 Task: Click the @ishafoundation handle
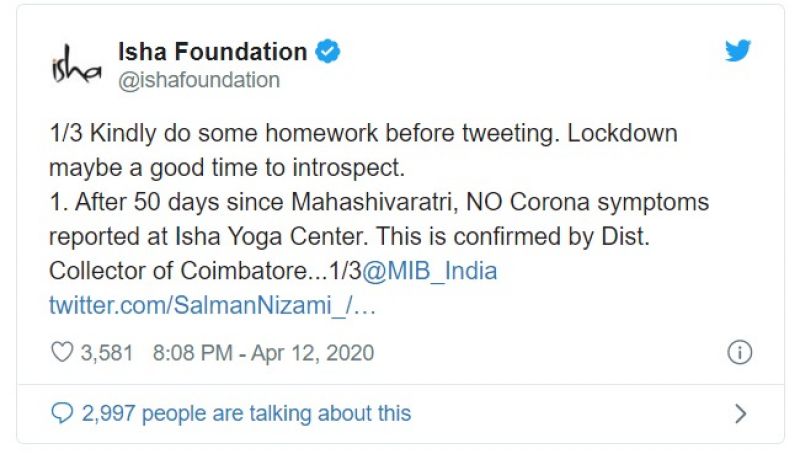(199, 80)
